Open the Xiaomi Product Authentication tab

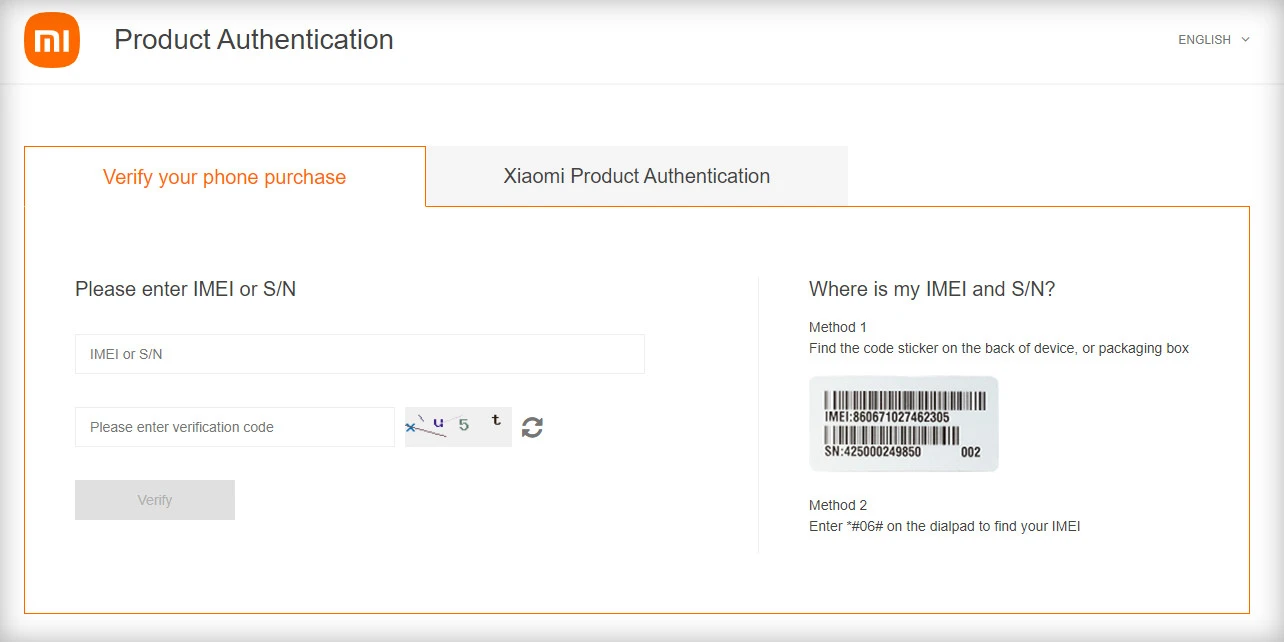(x=636, y=176)
